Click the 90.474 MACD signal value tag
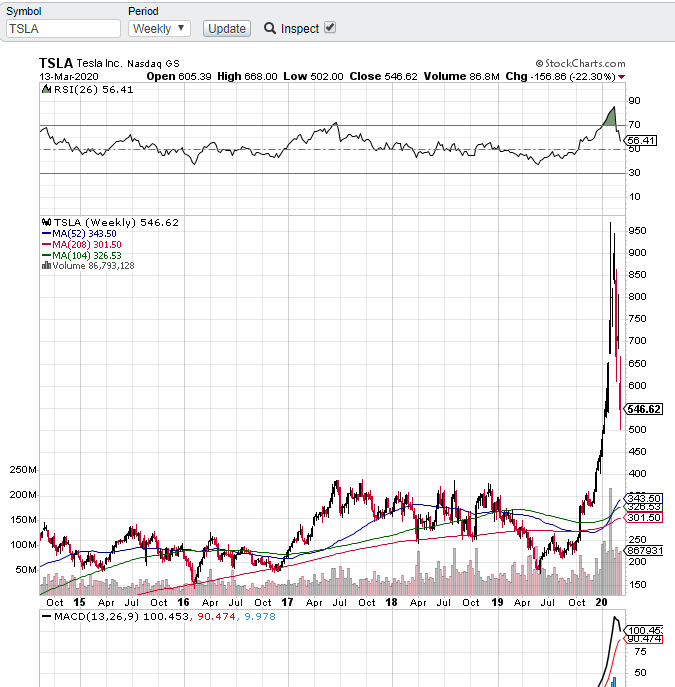The width and height of the screenshot is (675, 687). coord(644,639)
